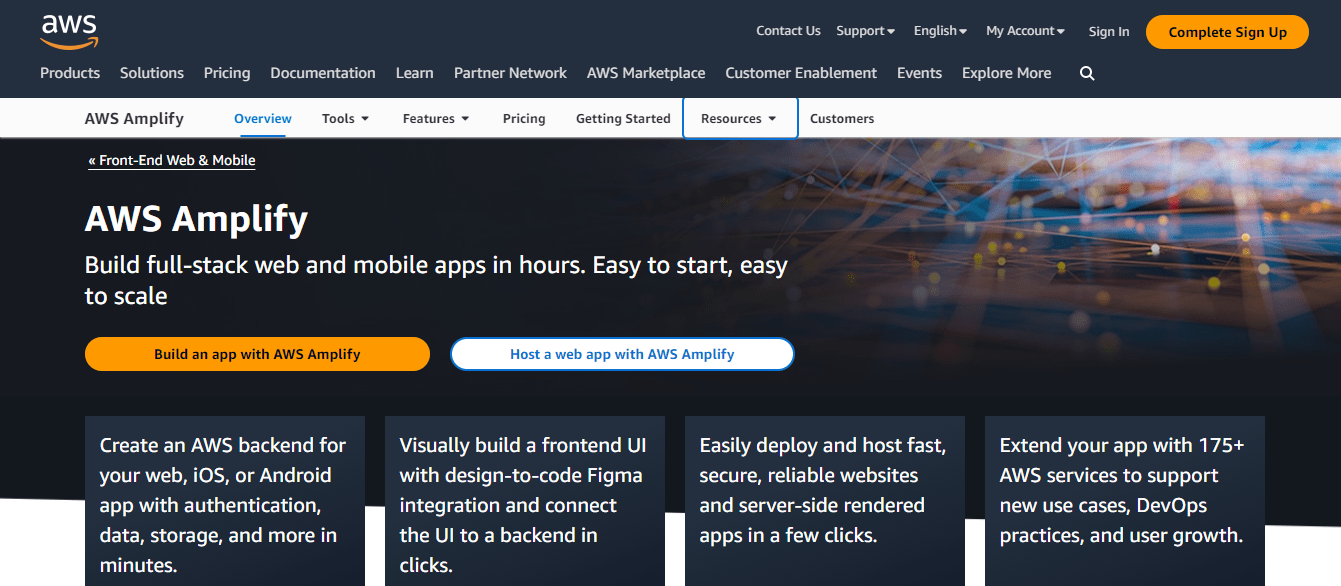Open the Support dropdown
Image resolution: width=1341 pixels, height=586 pixels.
864,31
